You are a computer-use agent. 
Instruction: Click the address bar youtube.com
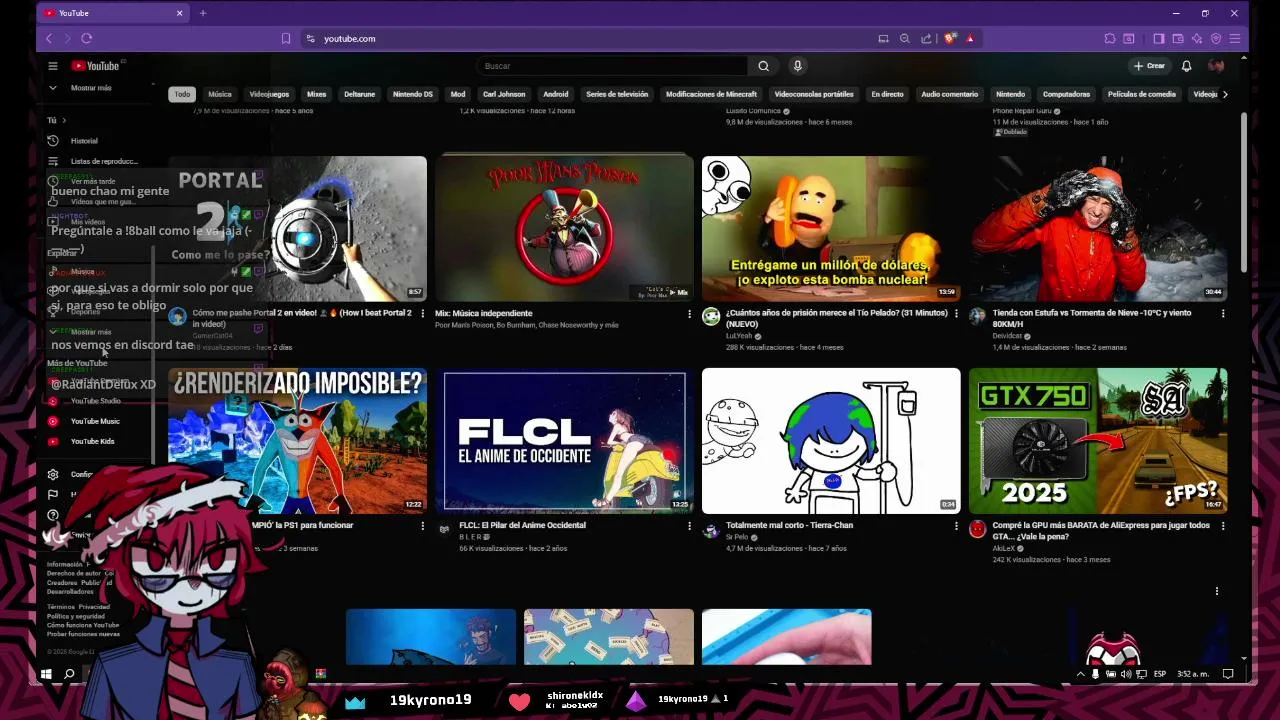click(x=350, y=38)
